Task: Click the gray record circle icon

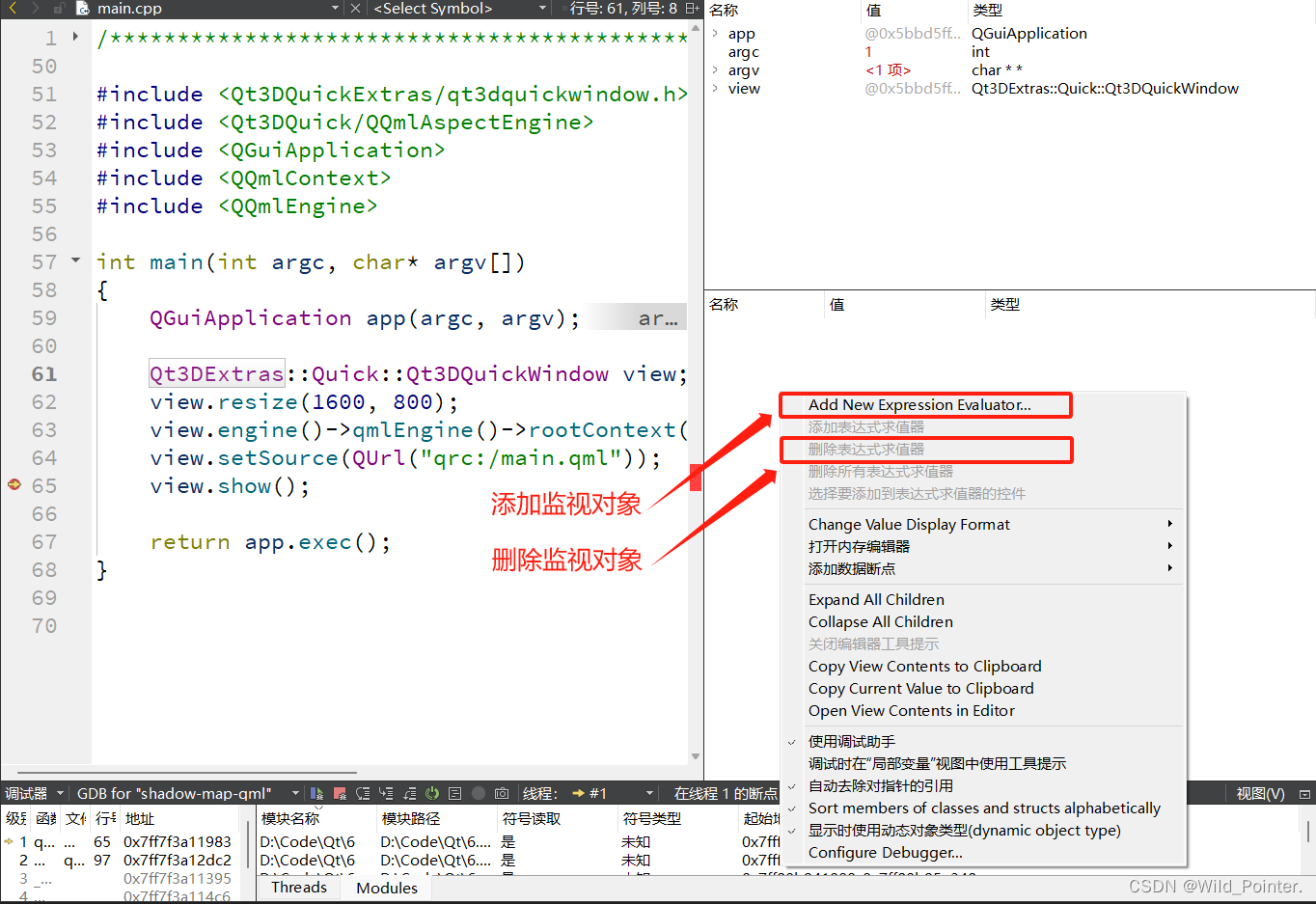Action: point(479,793)
